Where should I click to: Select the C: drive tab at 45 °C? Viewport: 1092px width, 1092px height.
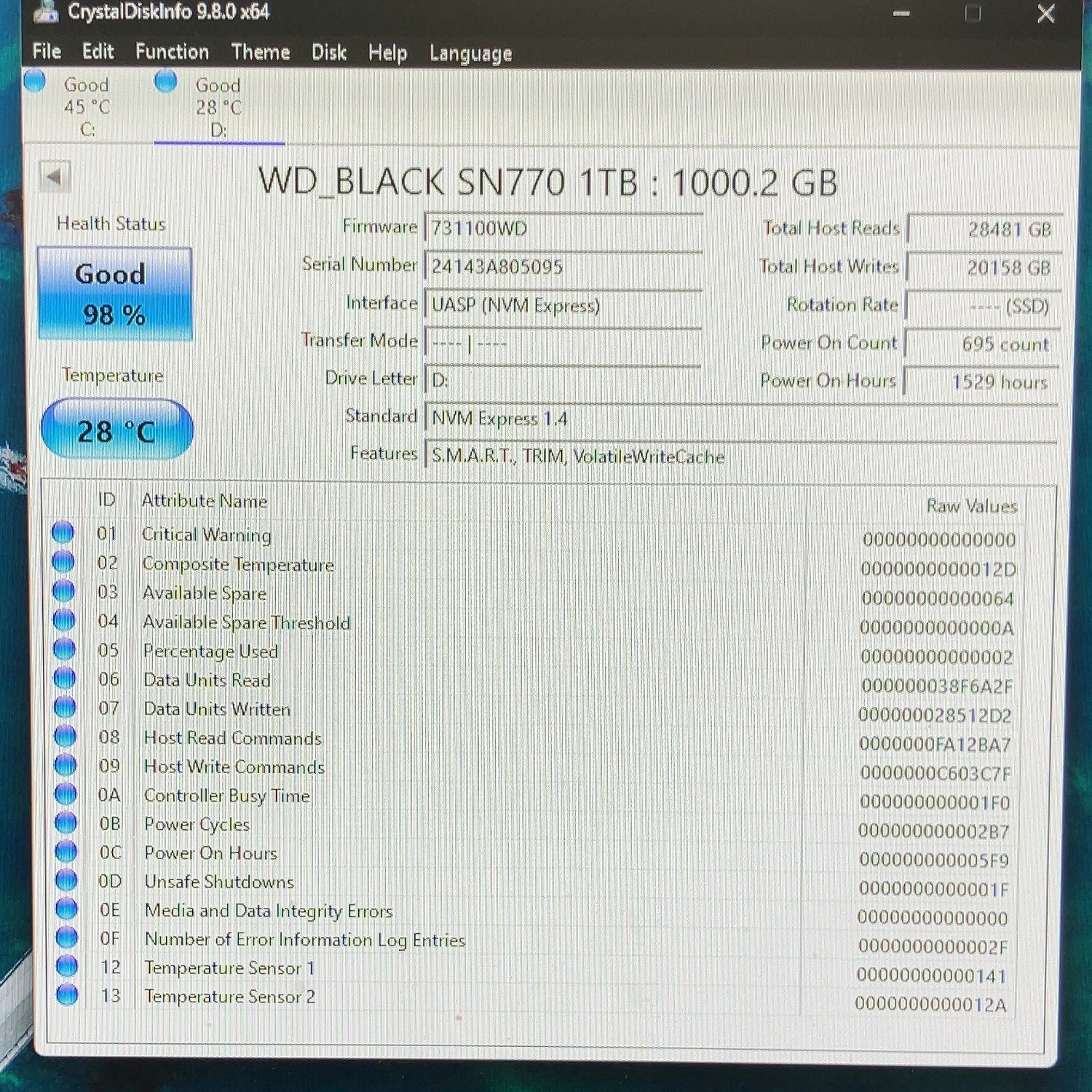86,107
